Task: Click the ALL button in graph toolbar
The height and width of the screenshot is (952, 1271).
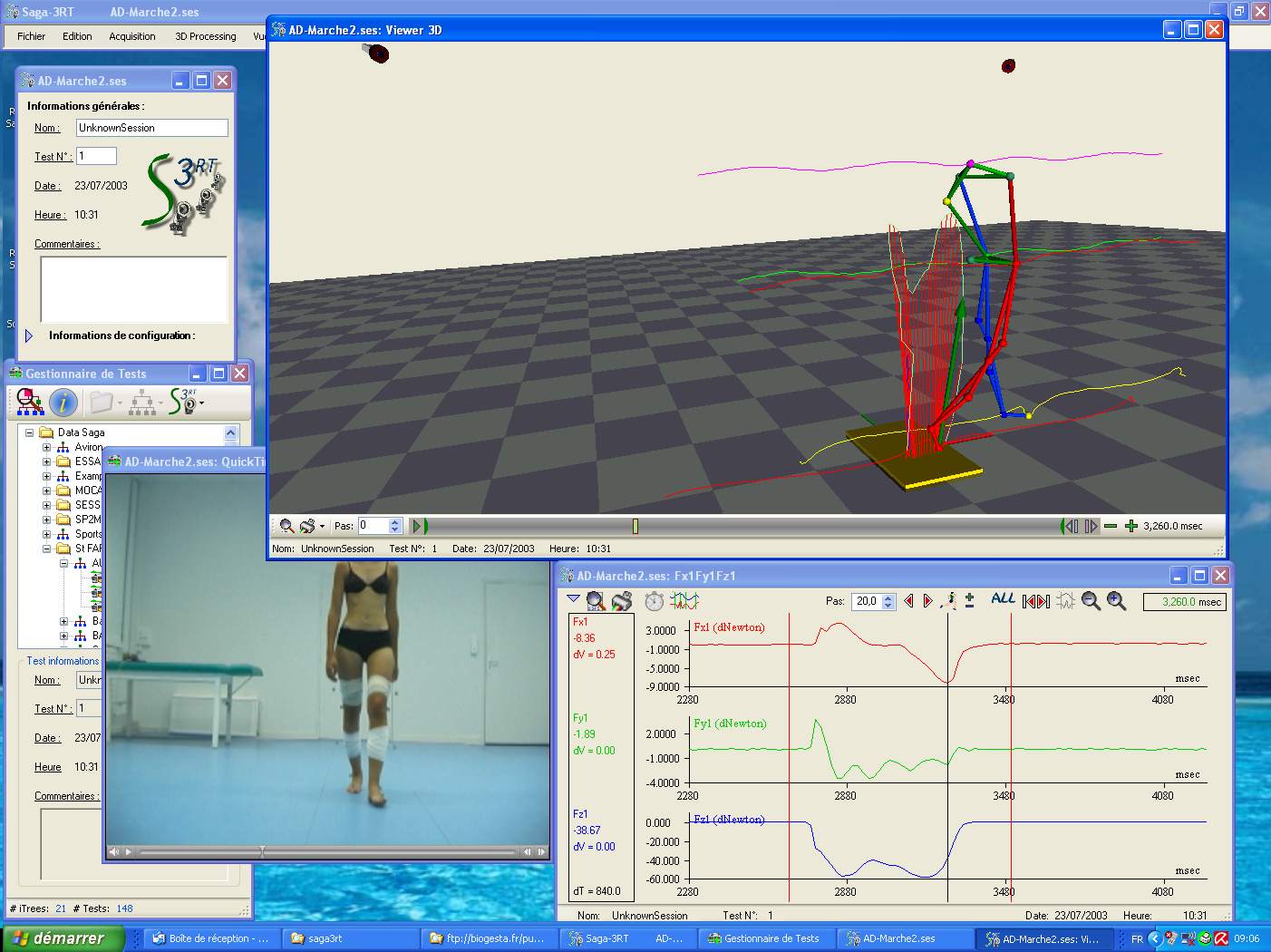Action: 1003,598
